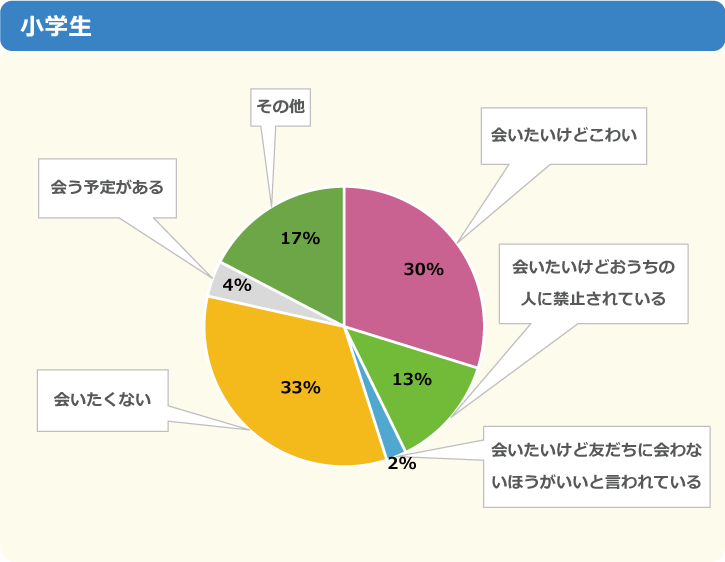Click the 13% data label
Image resolution: width=725 pixels, height=562 pixels.
[x=412, y=380]
